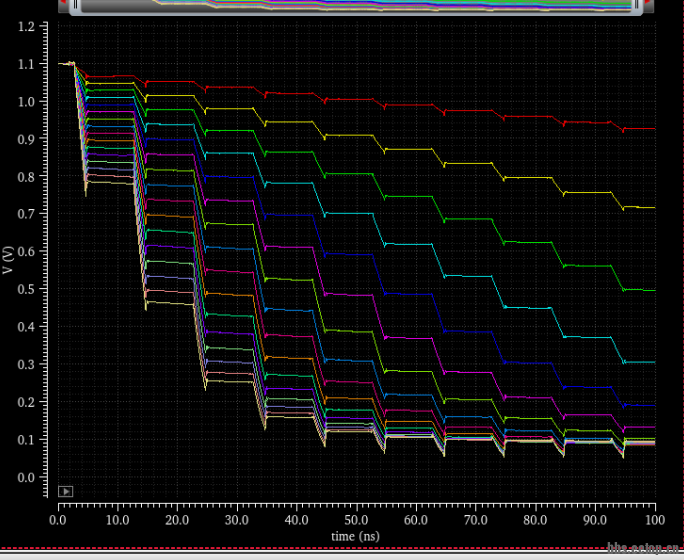Click the 1.2 tick on the voltage axis
This screenshot has width=684, height=560.
[28, 27]
